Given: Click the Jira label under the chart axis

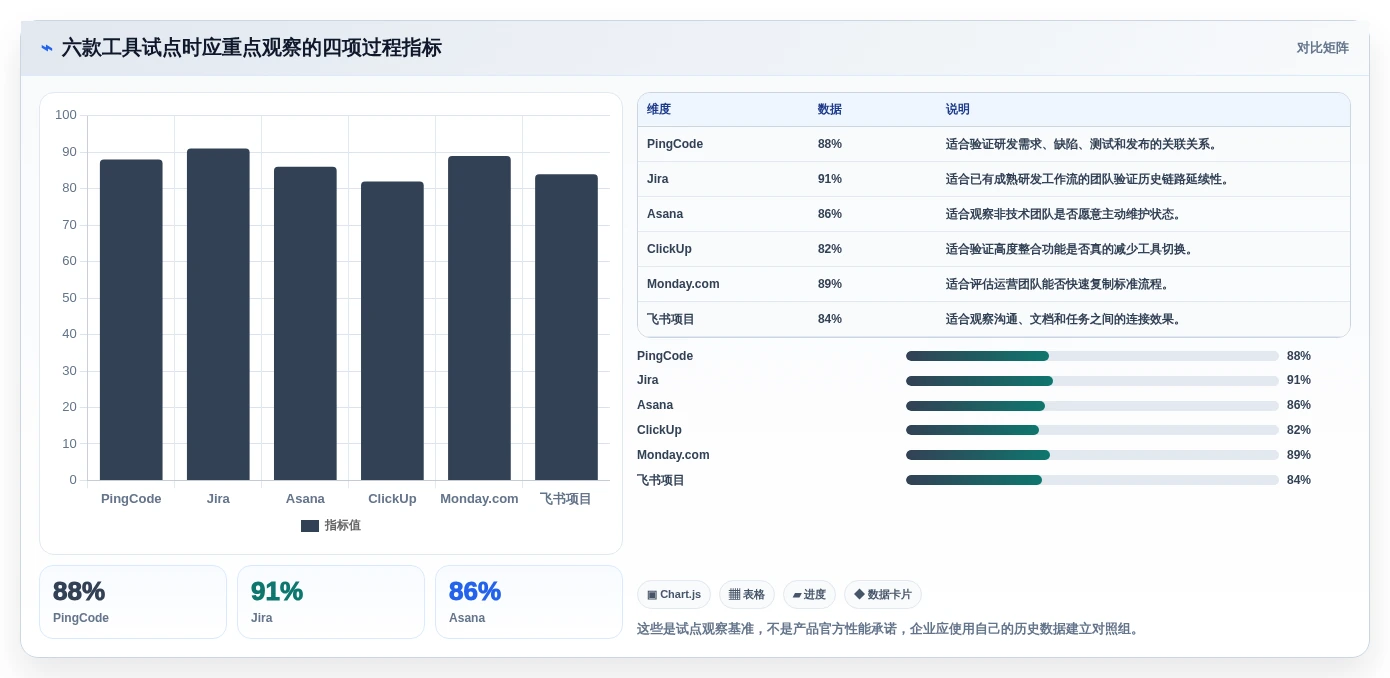Looking at the screenshot, I should (x=218, y=498).
